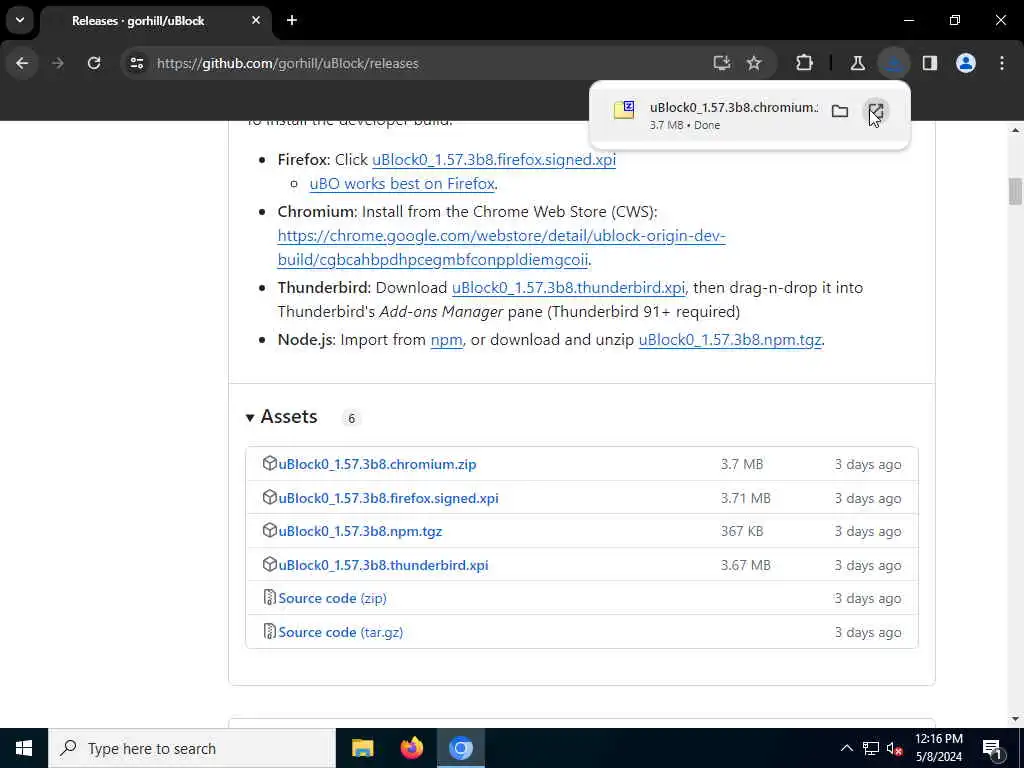This screenshot has height=768, width=1024.
Task: Click file icon beside Source code (tar.gz)
Action: point(269,632)
